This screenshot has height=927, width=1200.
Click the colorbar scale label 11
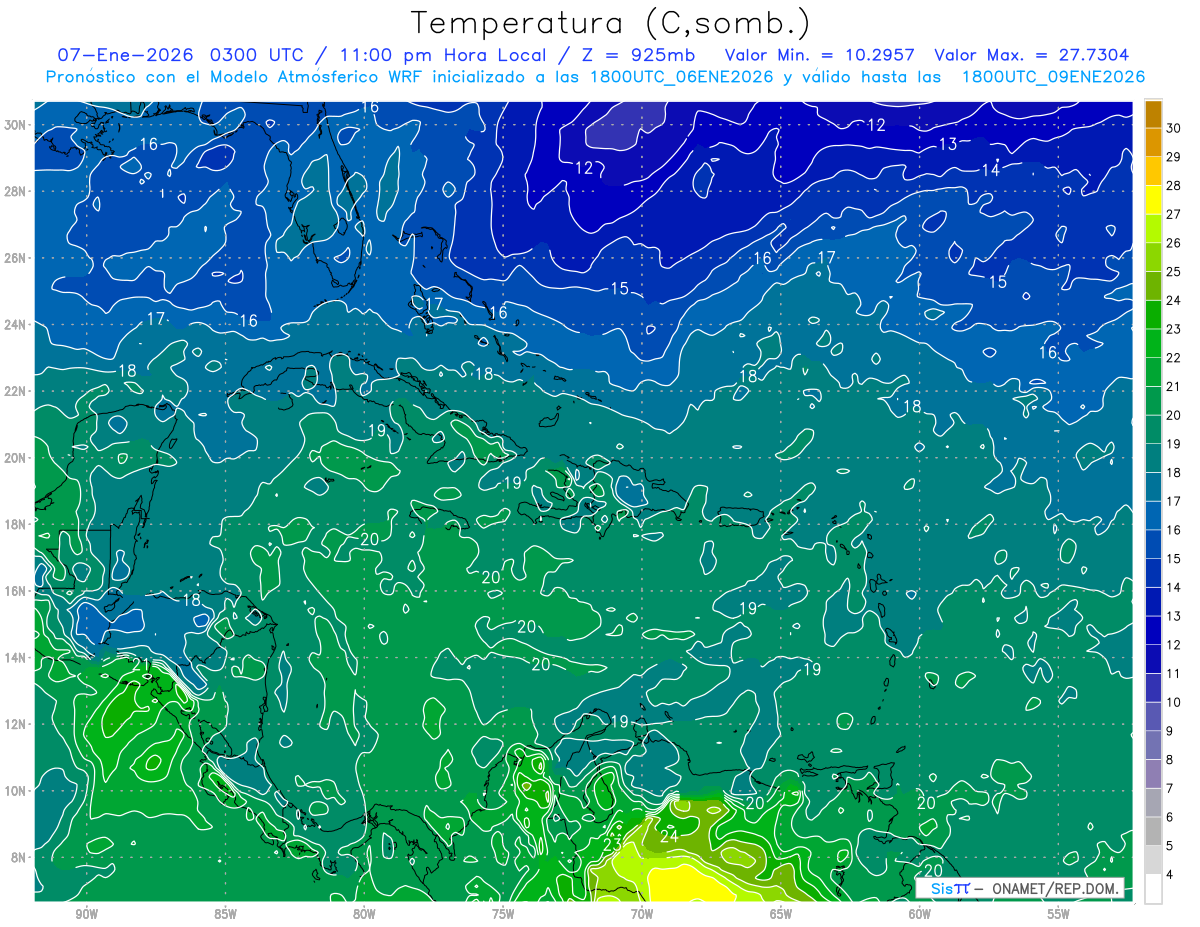tap(1174, 674)
